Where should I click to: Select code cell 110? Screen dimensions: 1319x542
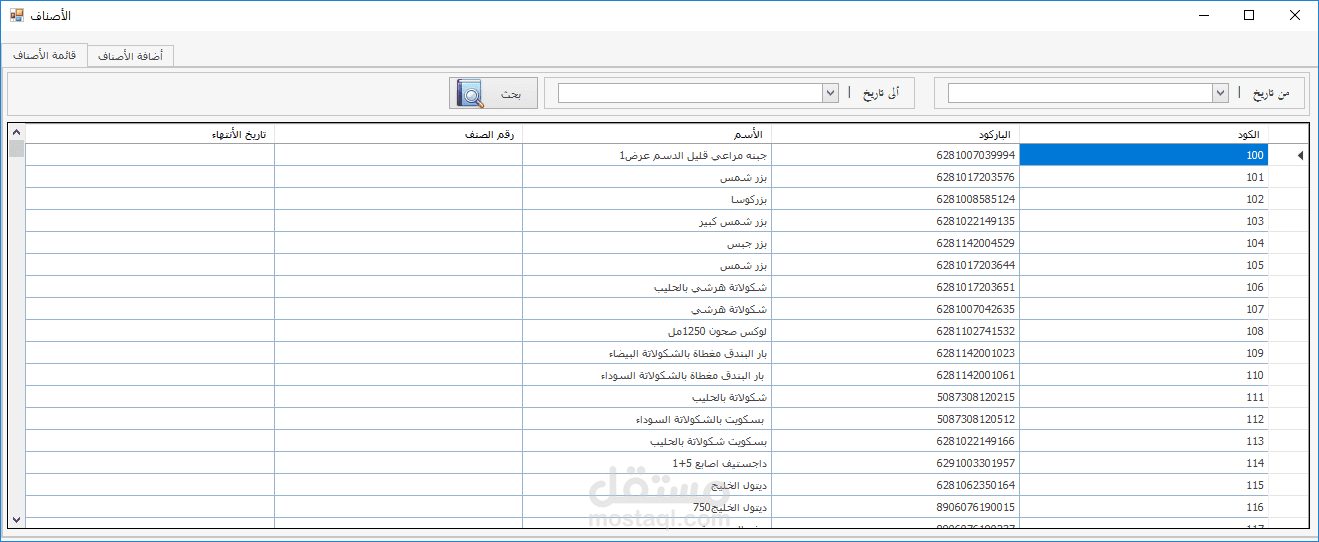(1144, 375)
